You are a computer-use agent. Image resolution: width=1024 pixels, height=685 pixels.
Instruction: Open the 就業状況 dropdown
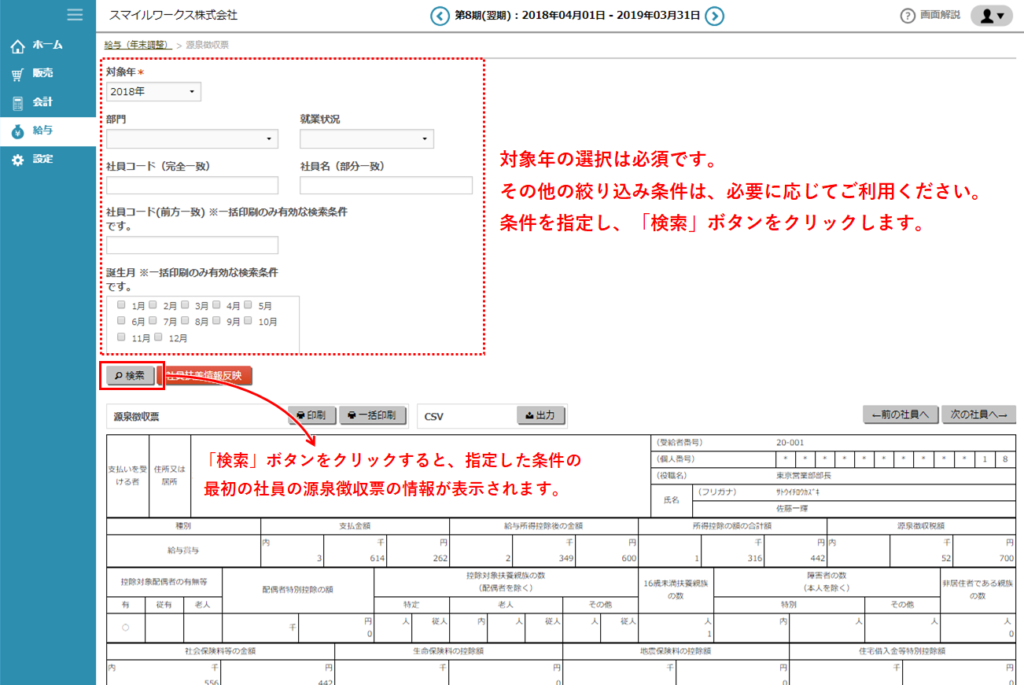coord(366,138)
